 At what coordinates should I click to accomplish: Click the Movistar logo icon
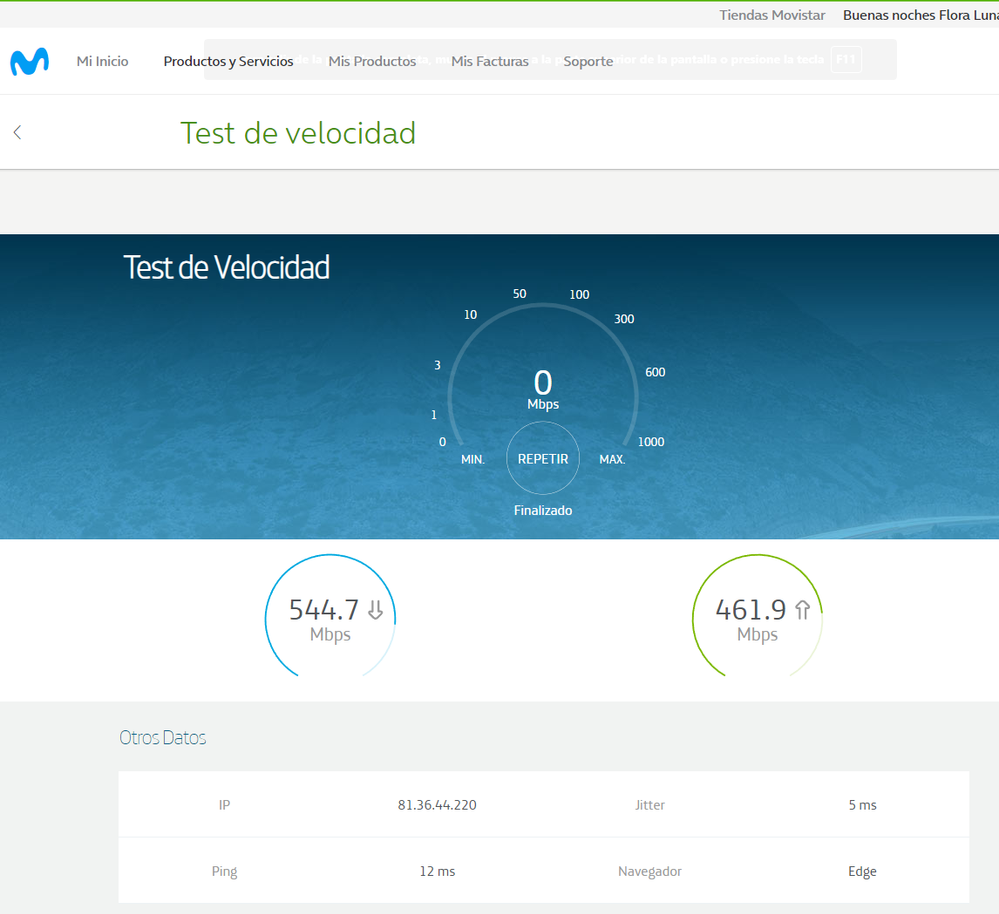pos(29,62)
